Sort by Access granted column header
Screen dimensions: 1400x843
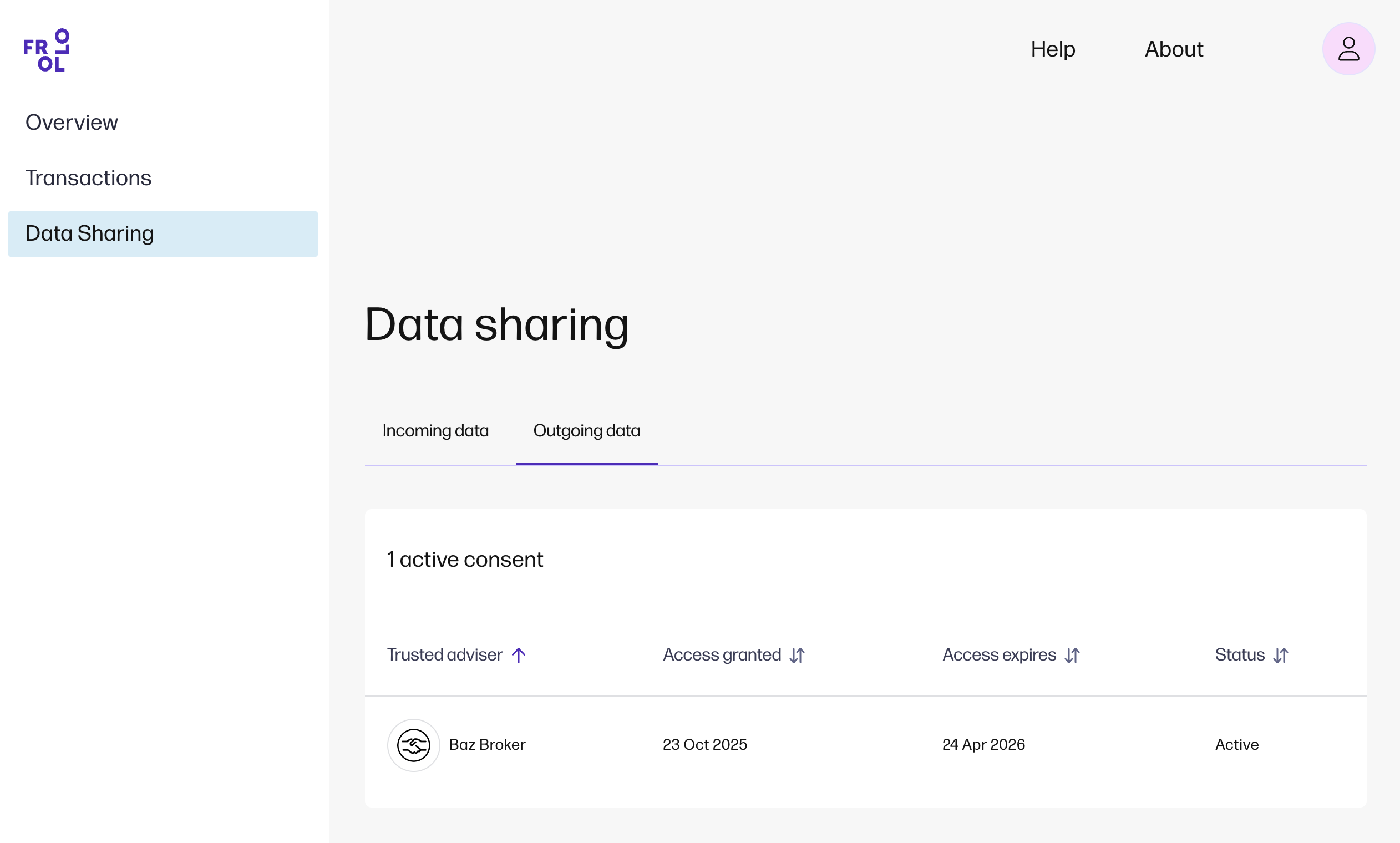click(722, 655)
